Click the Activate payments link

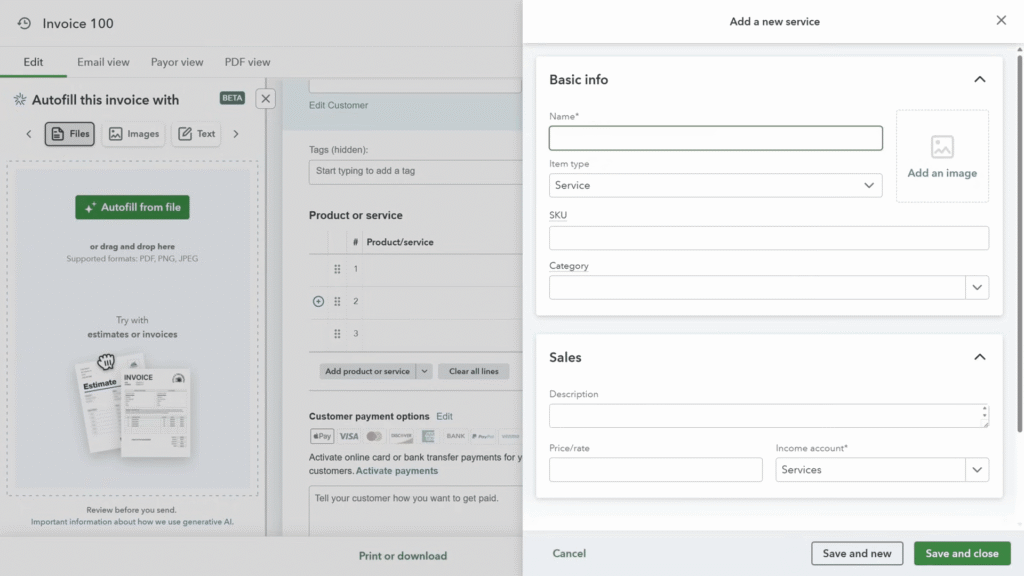pos(397,471)
